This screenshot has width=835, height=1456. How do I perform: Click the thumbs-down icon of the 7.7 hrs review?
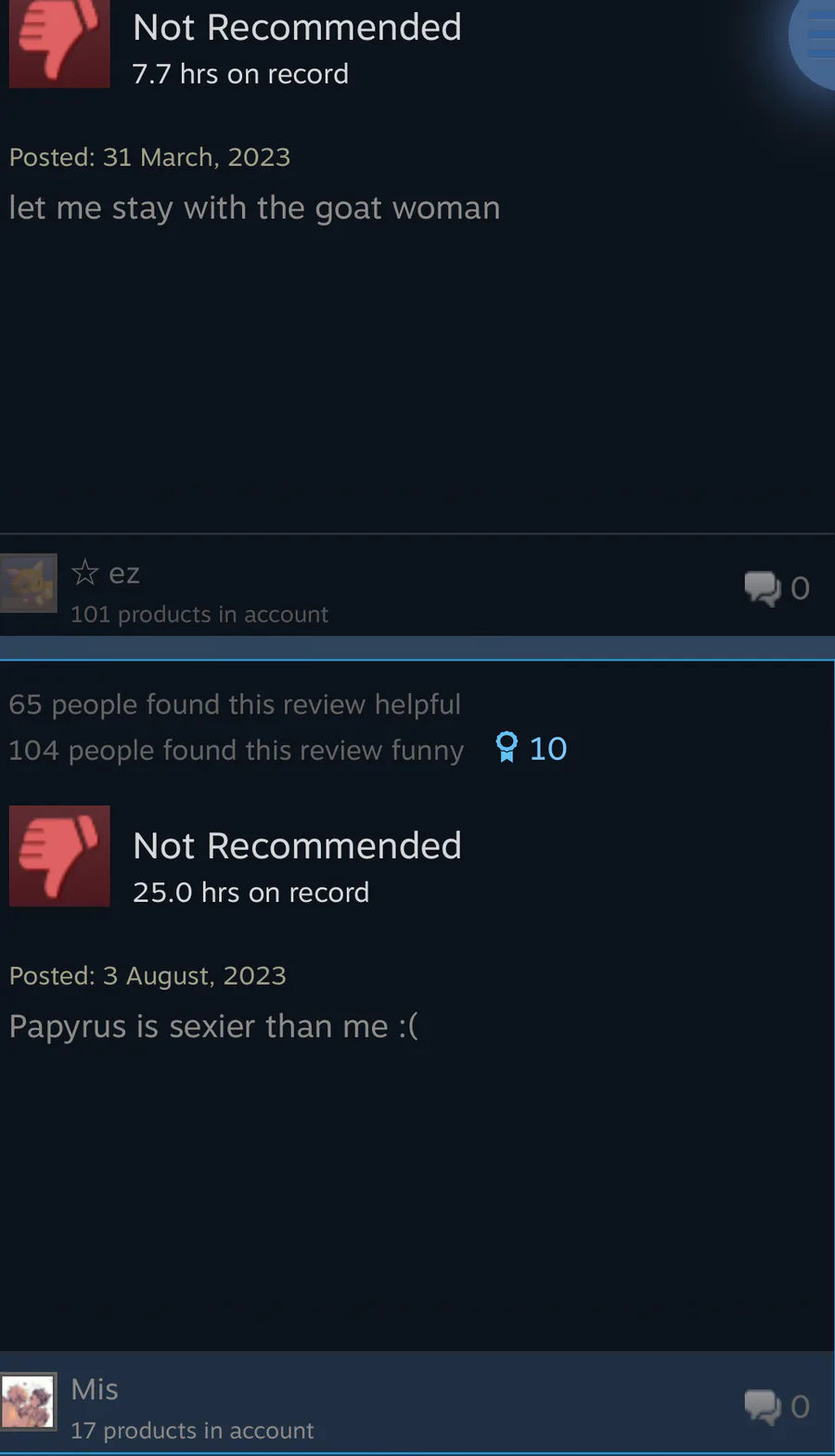click(x=59, y=44)
